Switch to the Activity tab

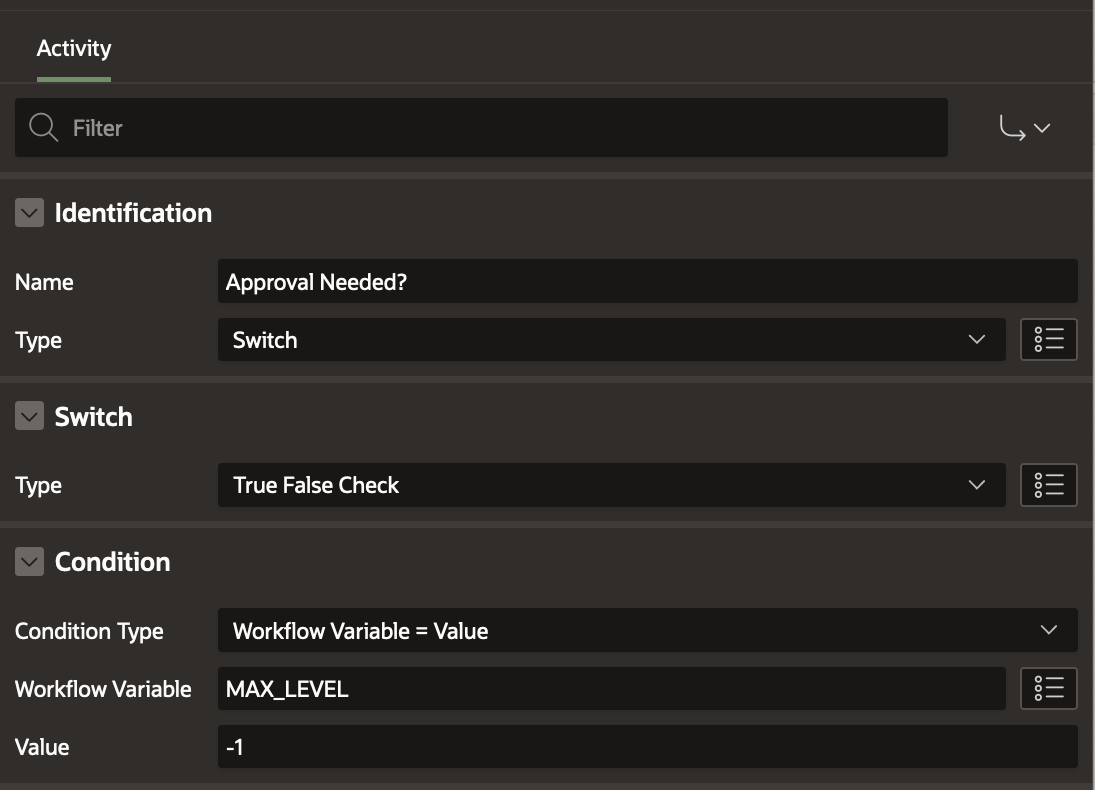pos(74,48)
